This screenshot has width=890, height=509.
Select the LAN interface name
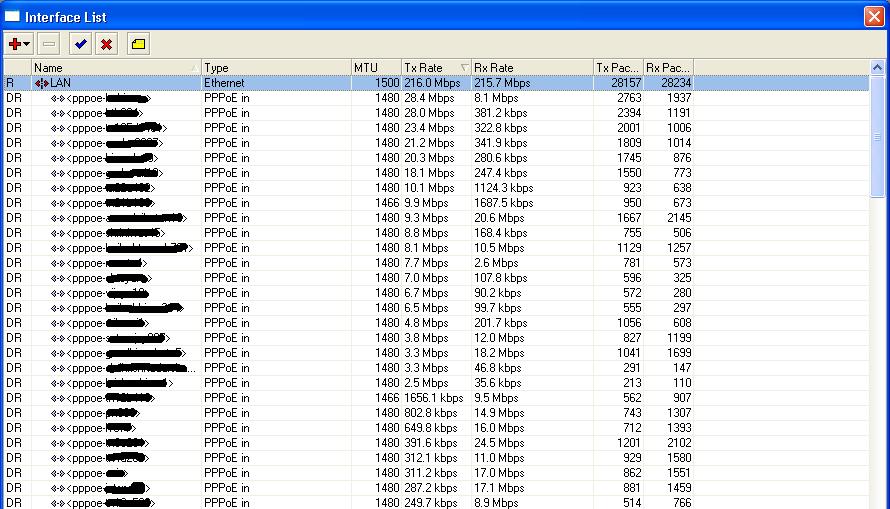coord(60,83)
